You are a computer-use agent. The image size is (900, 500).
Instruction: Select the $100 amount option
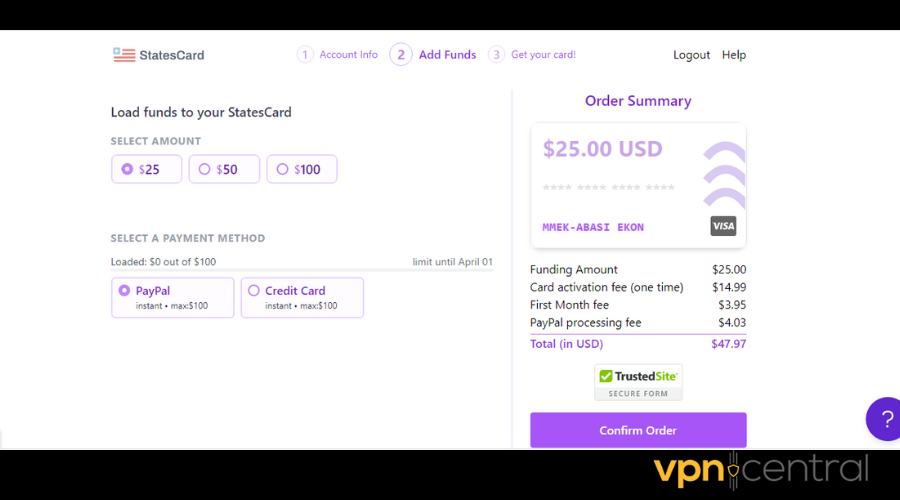302,170
